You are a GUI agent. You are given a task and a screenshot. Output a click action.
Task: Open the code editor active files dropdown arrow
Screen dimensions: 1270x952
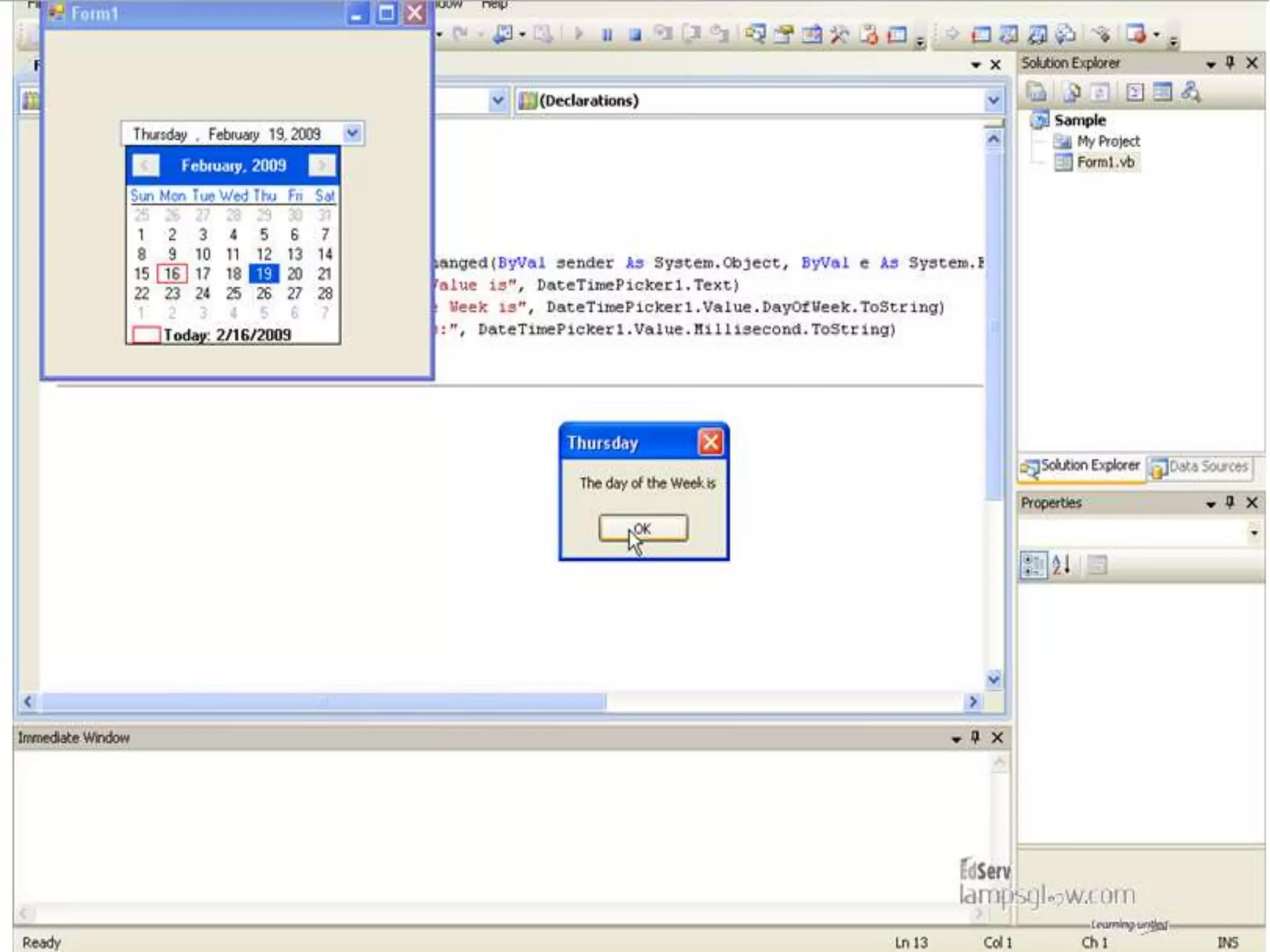975,65
